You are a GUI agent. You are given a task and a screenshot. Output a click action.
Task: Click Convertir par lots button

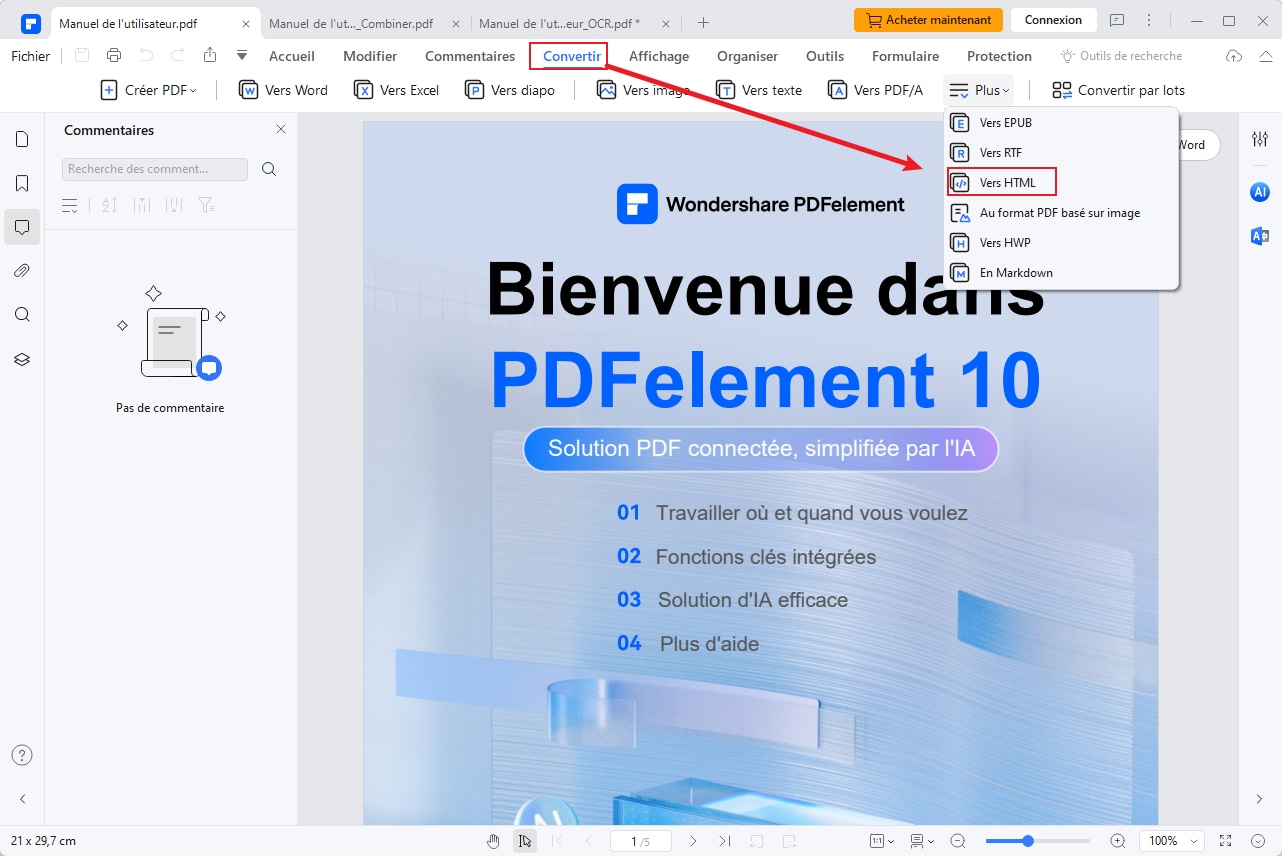[x=1118, y=90]
